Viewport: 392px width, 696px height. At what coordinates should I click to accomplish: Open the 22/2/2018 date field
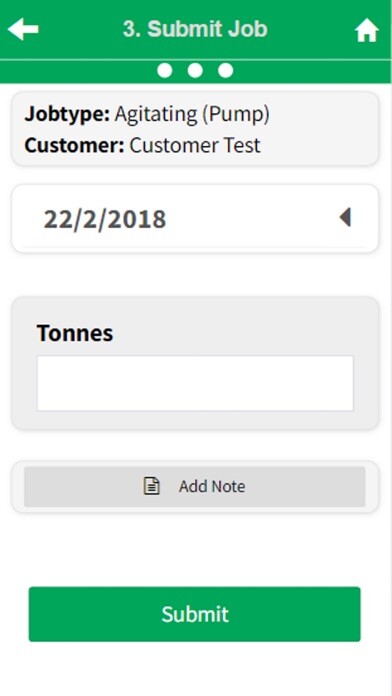[x=195, y=219]
